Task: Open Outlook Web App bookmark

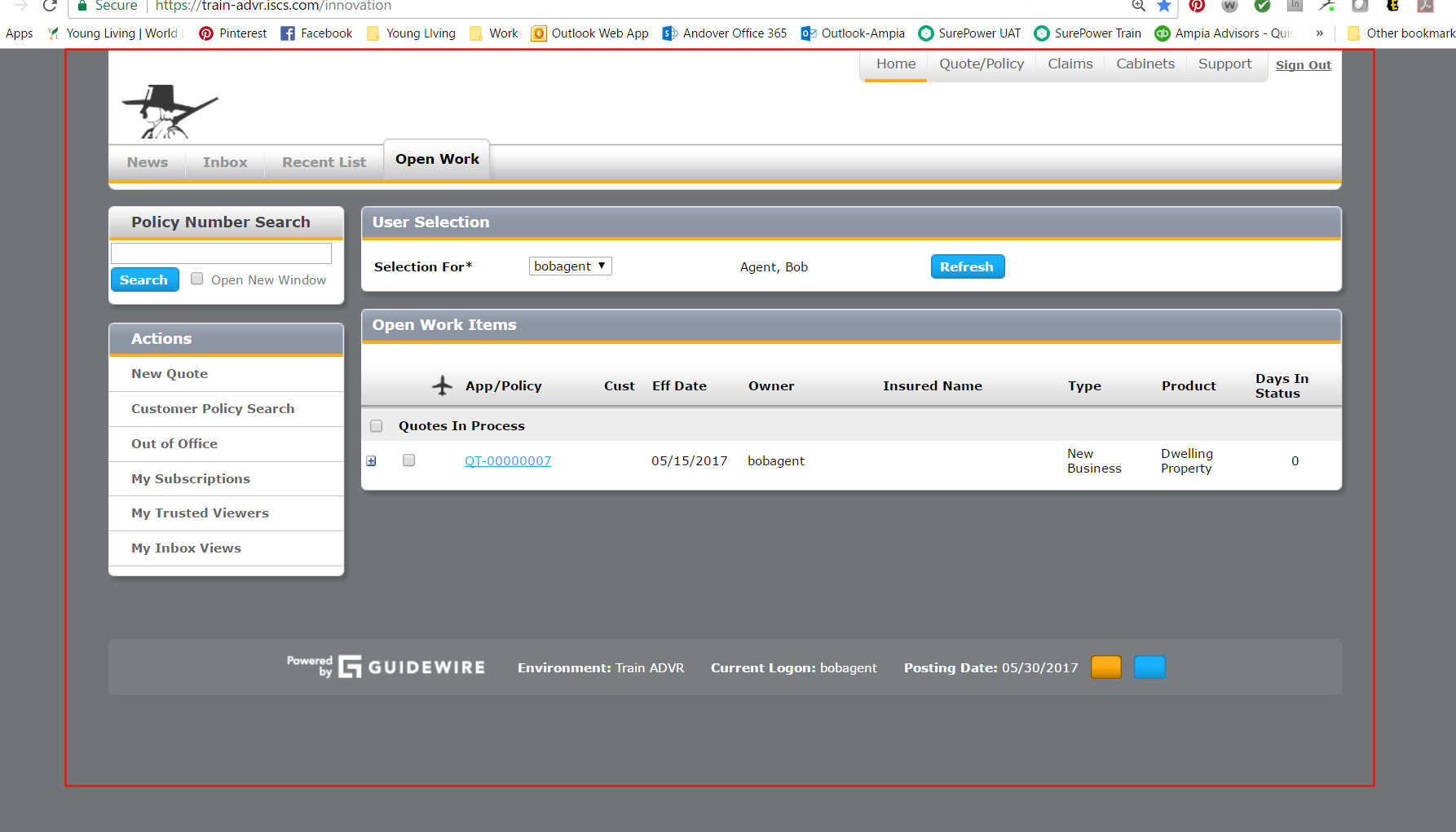Action: (589, 33)
